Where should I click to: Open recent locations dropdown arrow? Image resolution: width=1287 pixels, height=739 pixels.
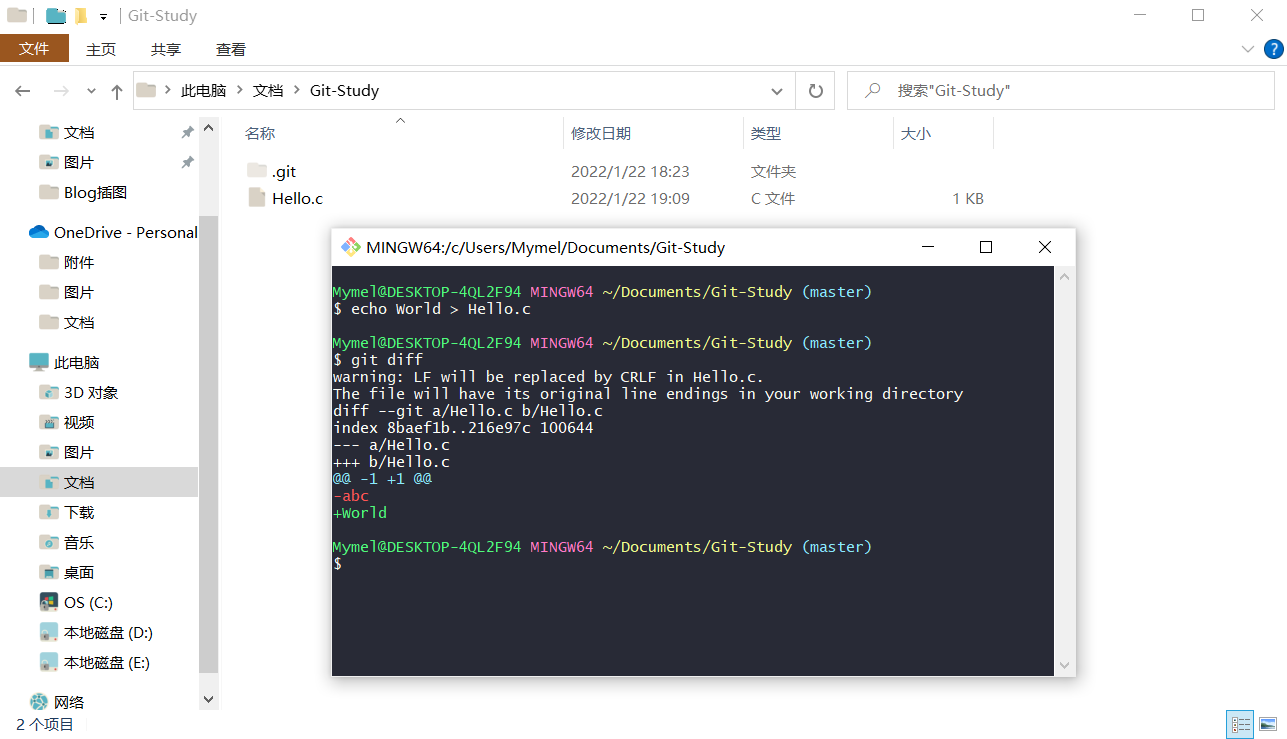tap(91, 91)
